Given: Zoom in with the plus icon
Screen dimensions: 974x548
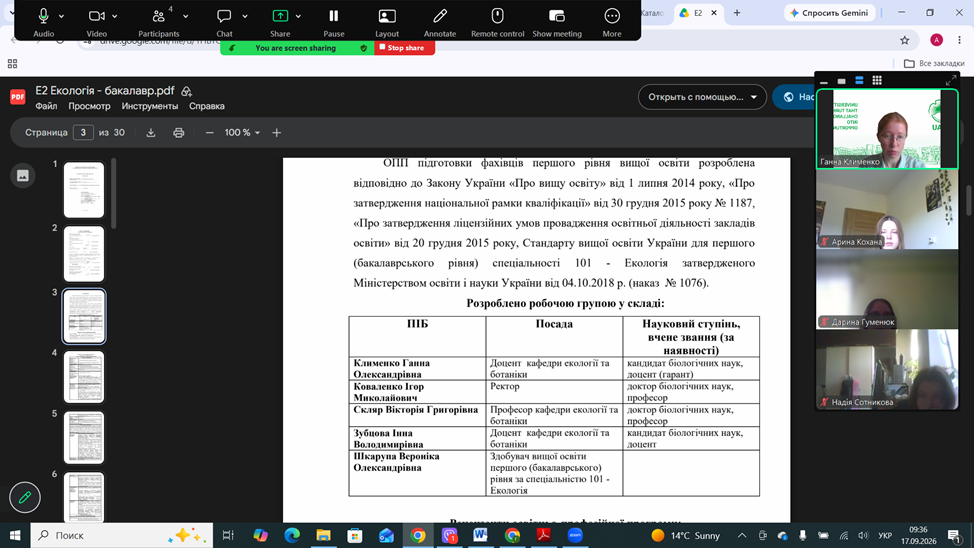Looking at the screenshot, I should pos(276,133).
